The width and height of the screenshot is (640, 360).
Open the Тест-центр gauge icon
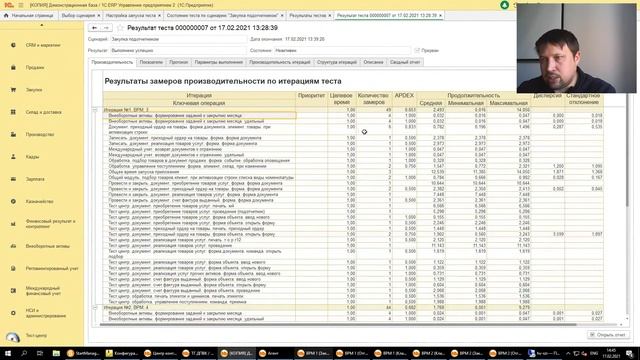click(x=13, y=337)
